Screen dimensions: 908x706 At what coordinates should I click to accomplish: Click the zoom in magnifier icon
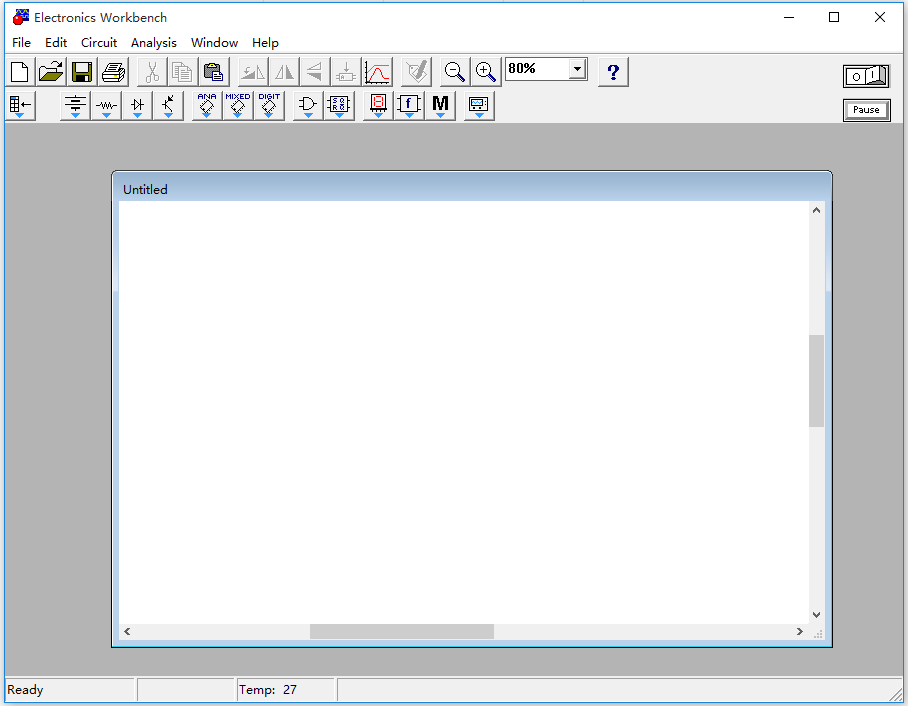coord(486,72)
